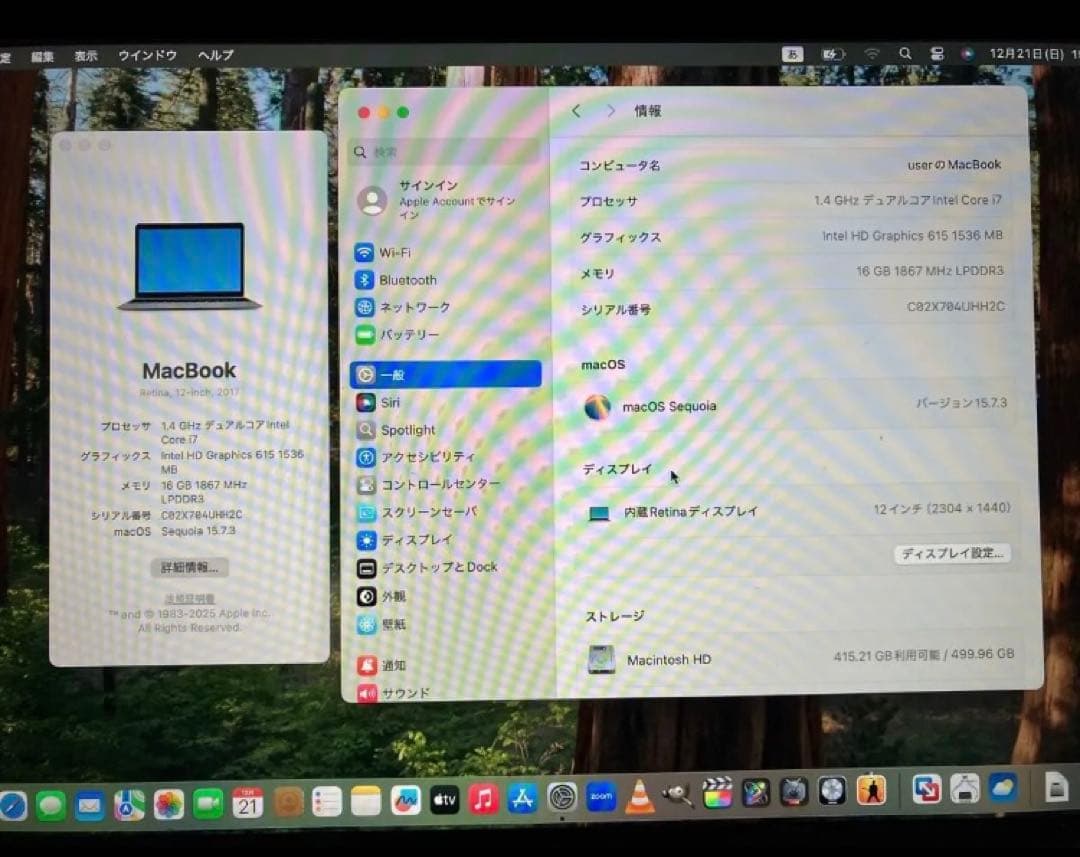Screen dimensions: 1080x857
Task: Open Siri settings
Action: tap(390, 402)
